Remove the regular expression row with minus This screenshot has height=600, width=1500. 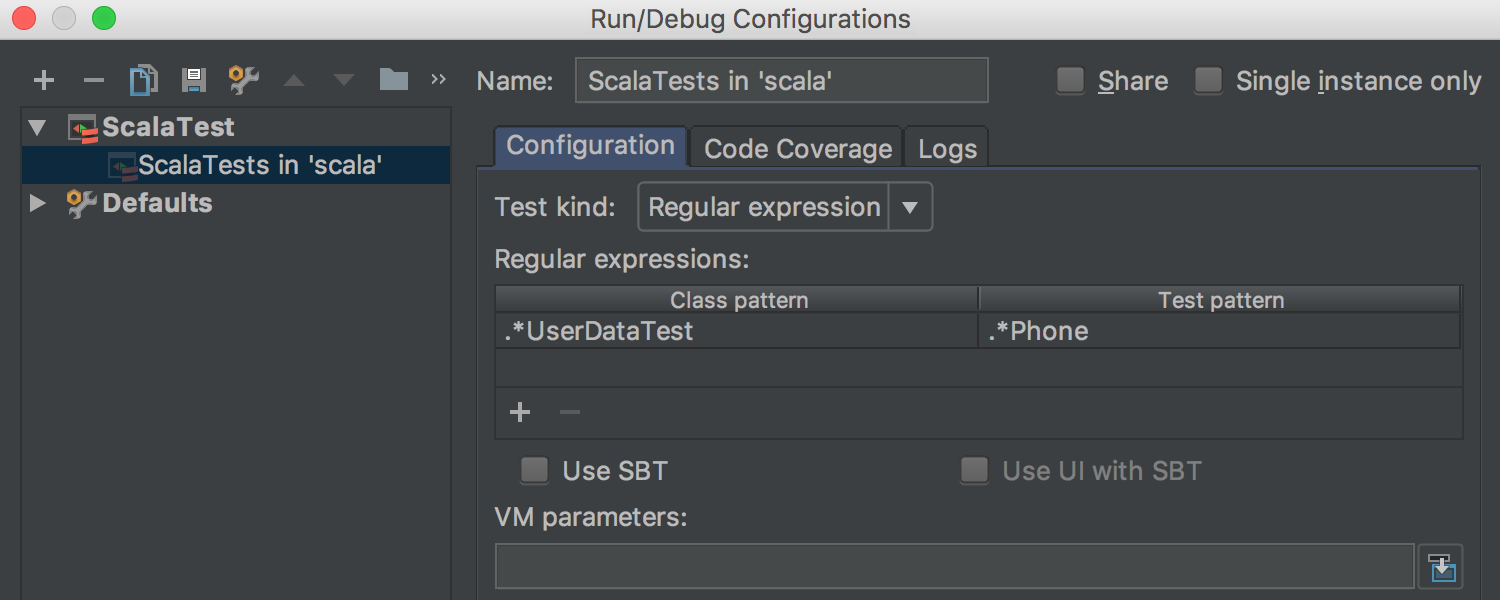[569, 412]
